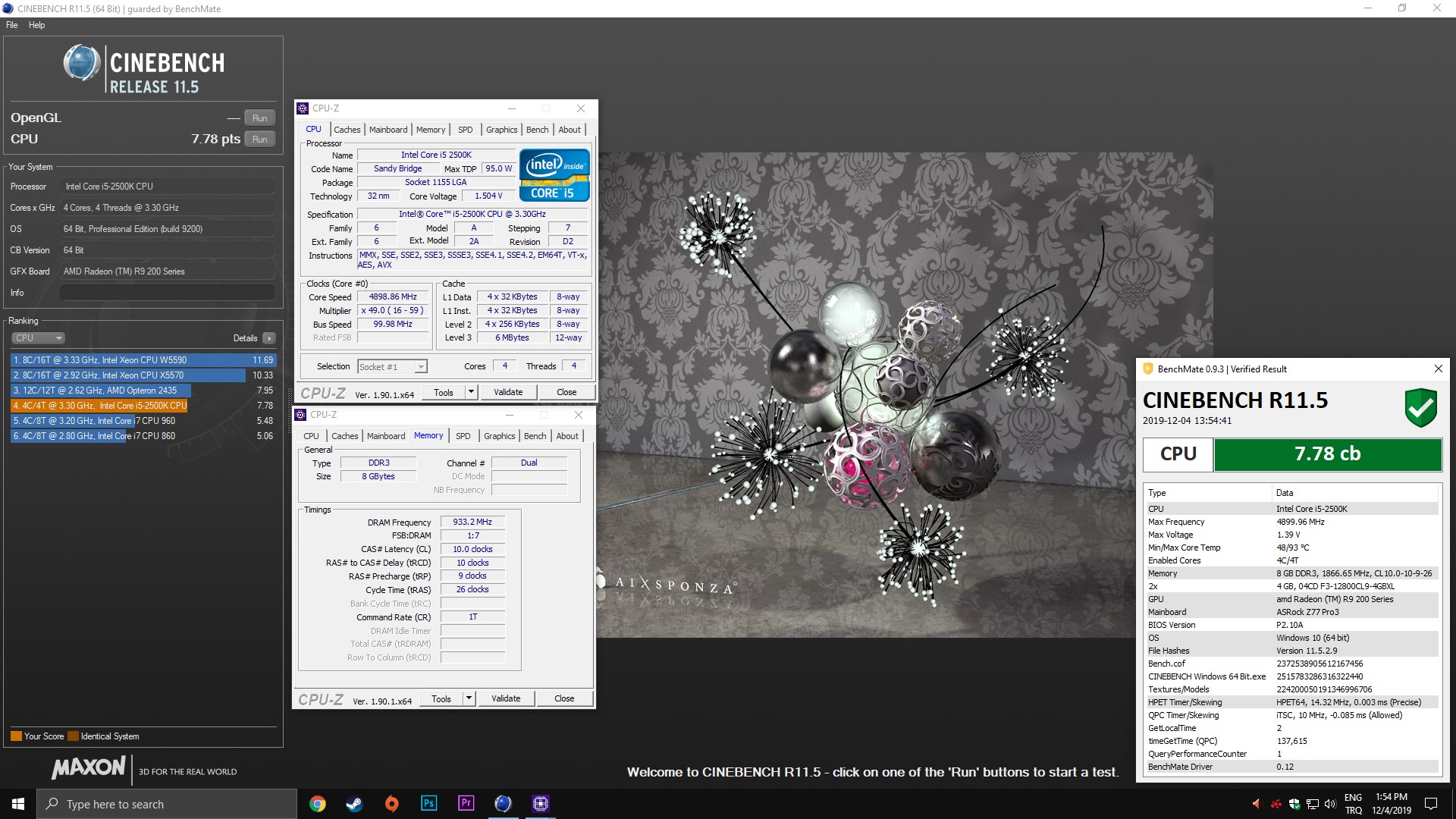Click the taskbar clock and date

coord(1392,804)
